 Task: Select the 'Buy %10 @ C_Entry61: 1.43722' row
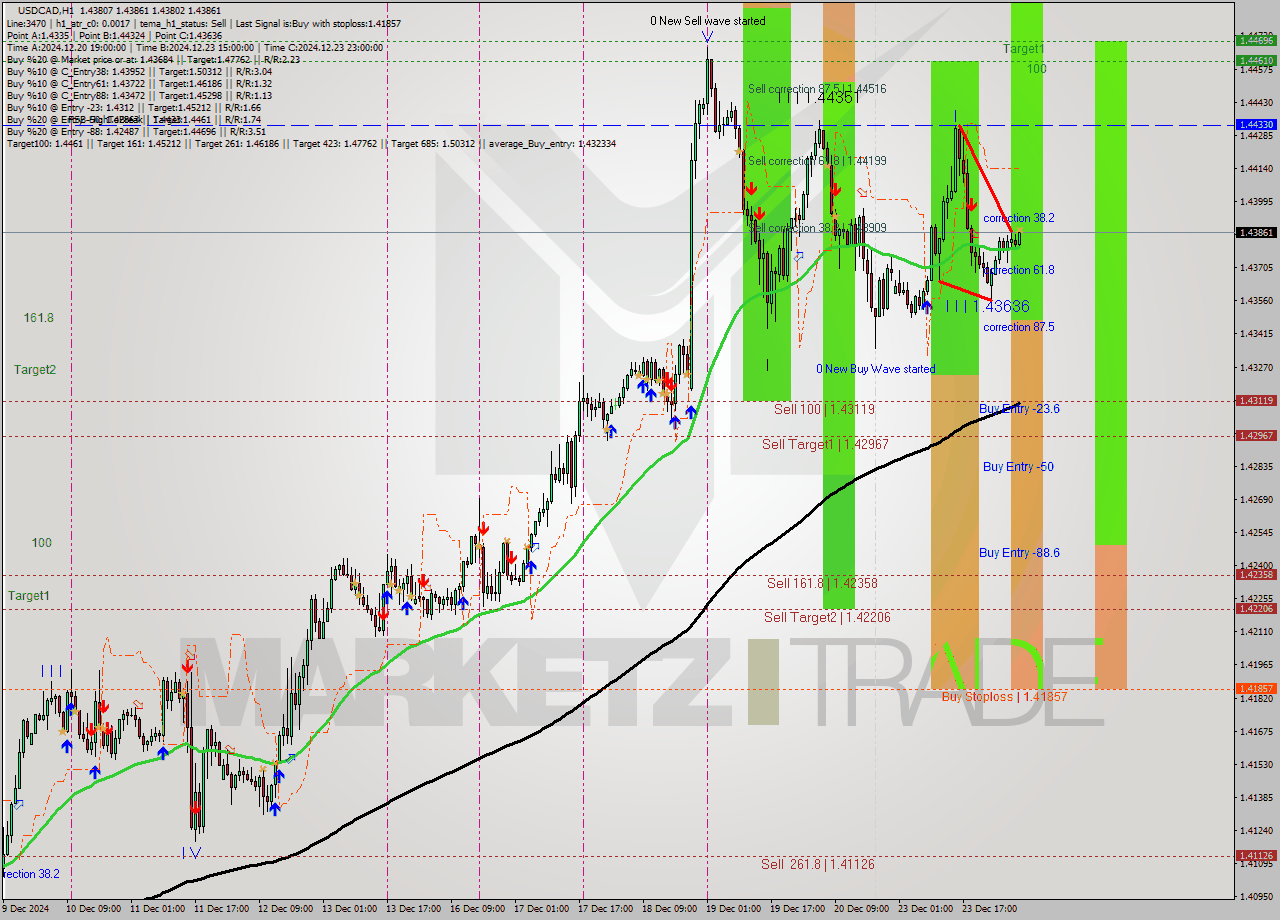pyautogui.click(x=139, y=83)
